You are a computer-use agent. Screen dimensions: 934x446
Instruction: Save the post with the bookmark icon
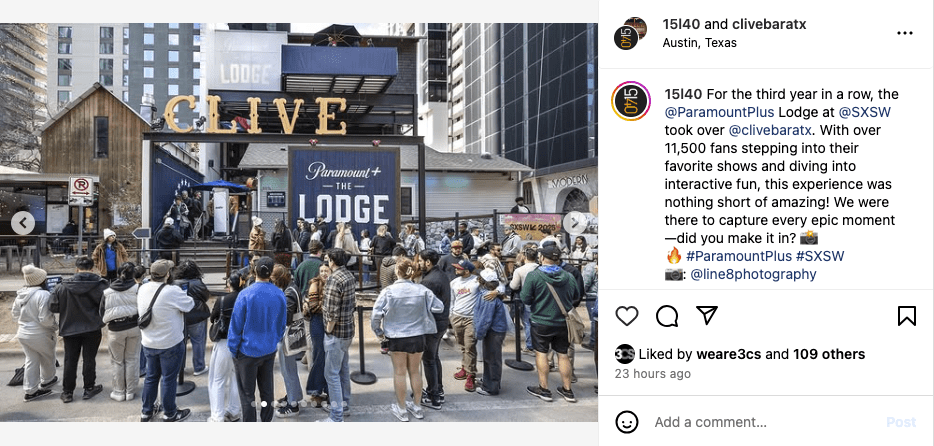pos(907,316)
